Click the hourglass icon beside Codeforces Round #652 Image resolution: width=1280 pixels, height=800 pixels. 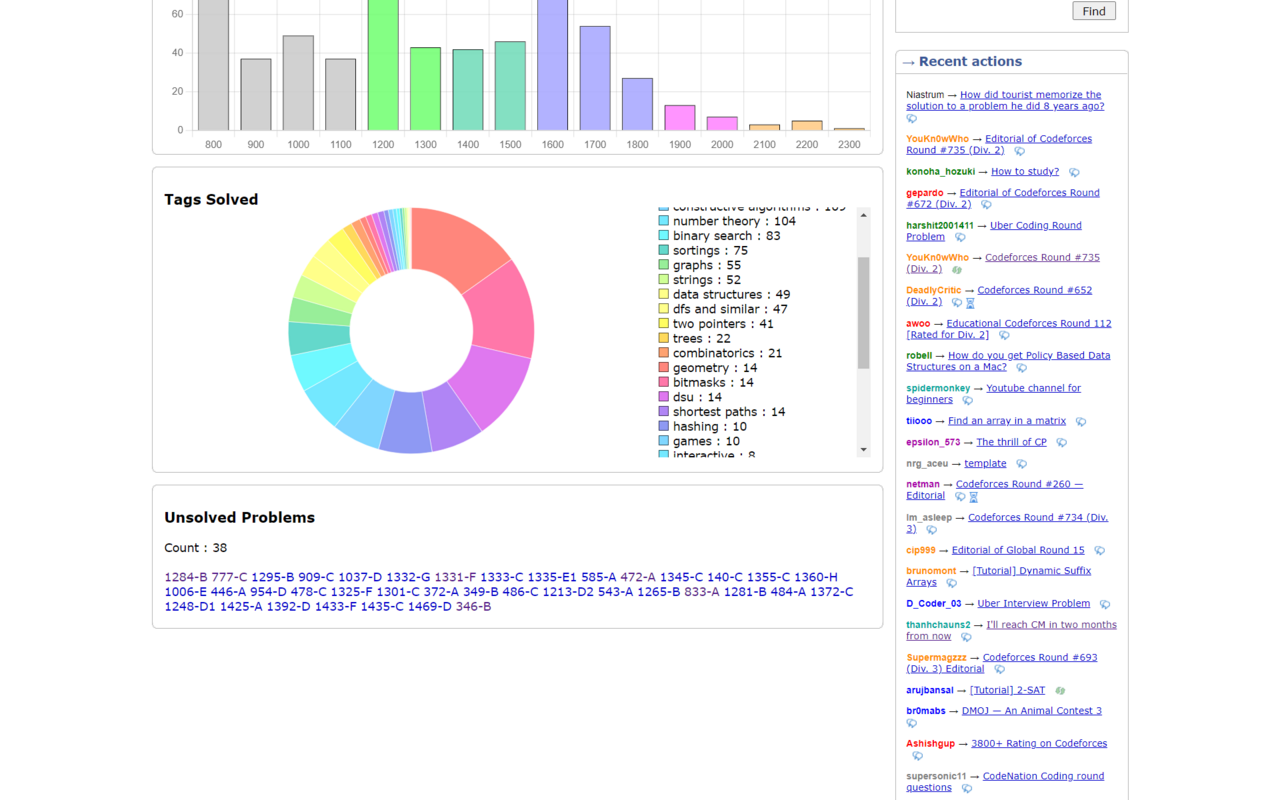pos(969,302)
